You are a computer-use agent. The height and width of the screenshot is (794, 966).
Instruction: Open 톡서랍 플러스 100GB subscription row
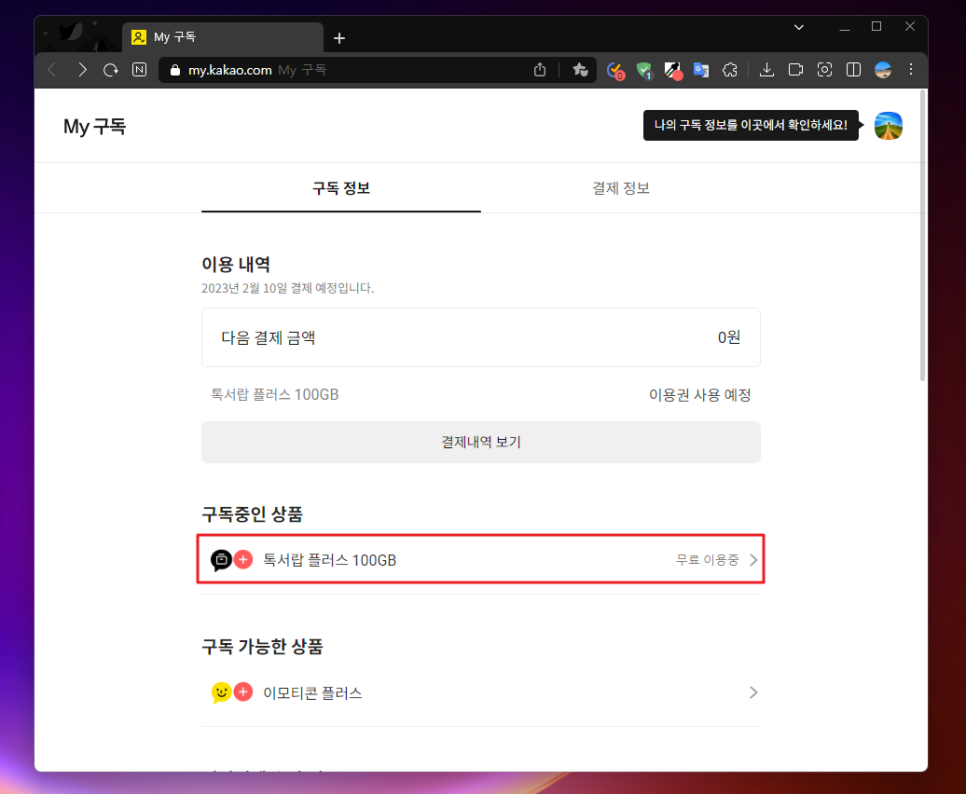481,559
